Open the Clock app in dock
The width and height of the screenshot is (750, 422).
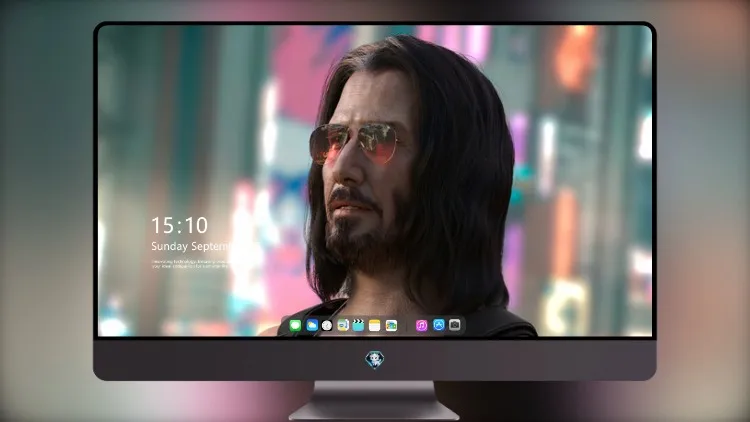tap(327, 326)
